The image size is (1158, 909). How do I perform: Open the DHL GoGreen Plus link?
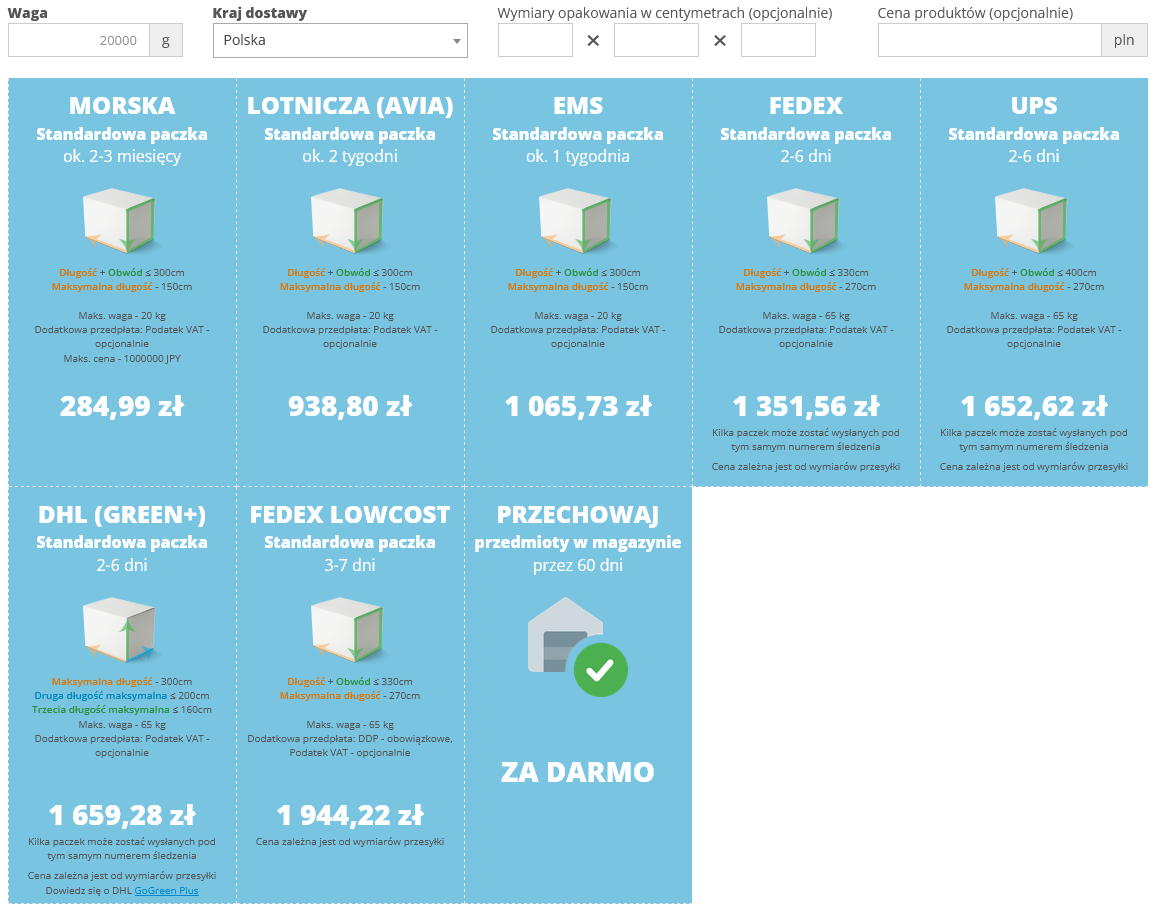click(166, 890)
